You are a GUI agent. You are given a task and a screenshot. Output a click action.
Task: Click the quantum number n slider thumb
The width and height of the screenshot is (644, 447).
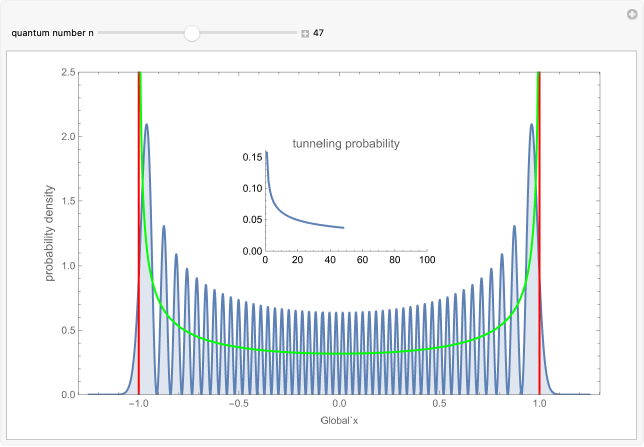click(x=192, y=33)
